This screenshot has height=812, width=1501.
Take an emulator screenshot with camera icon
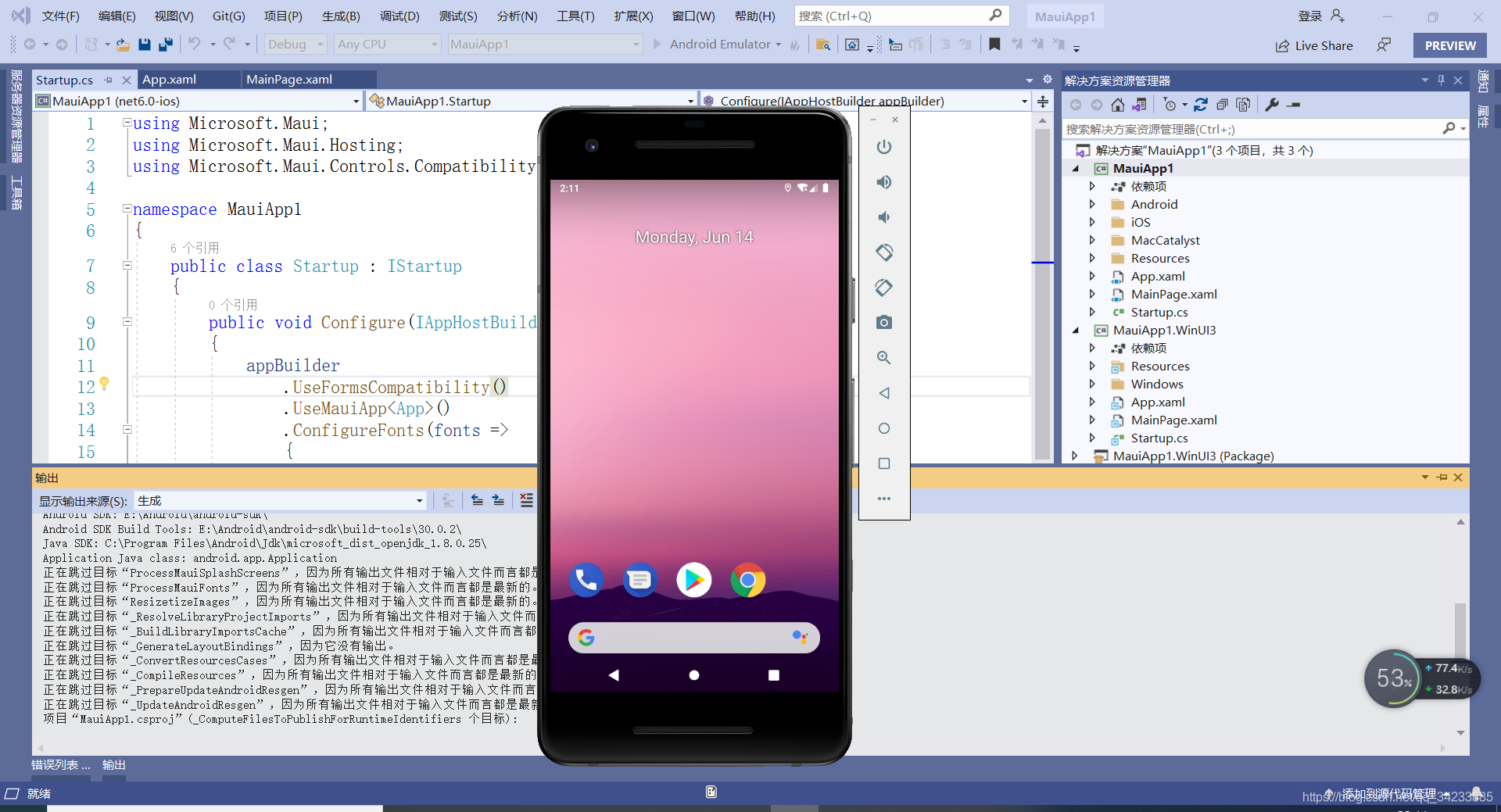(883, 322)
